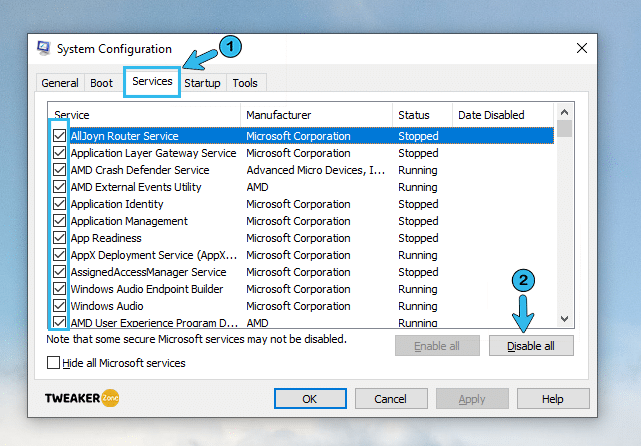Select Windows Audio service name
Viewport: 641px width, 446px height.
(107, 306)
